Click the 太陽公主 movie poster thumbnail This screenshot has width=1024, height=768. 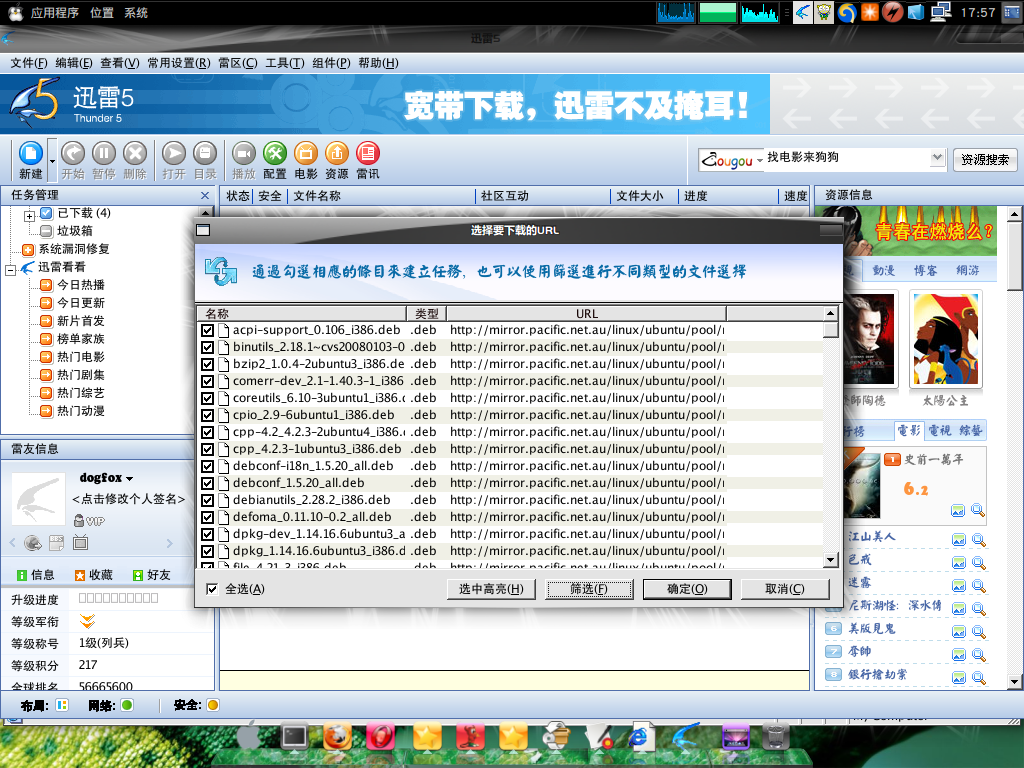pyautogui.click(x=945, y=339)
